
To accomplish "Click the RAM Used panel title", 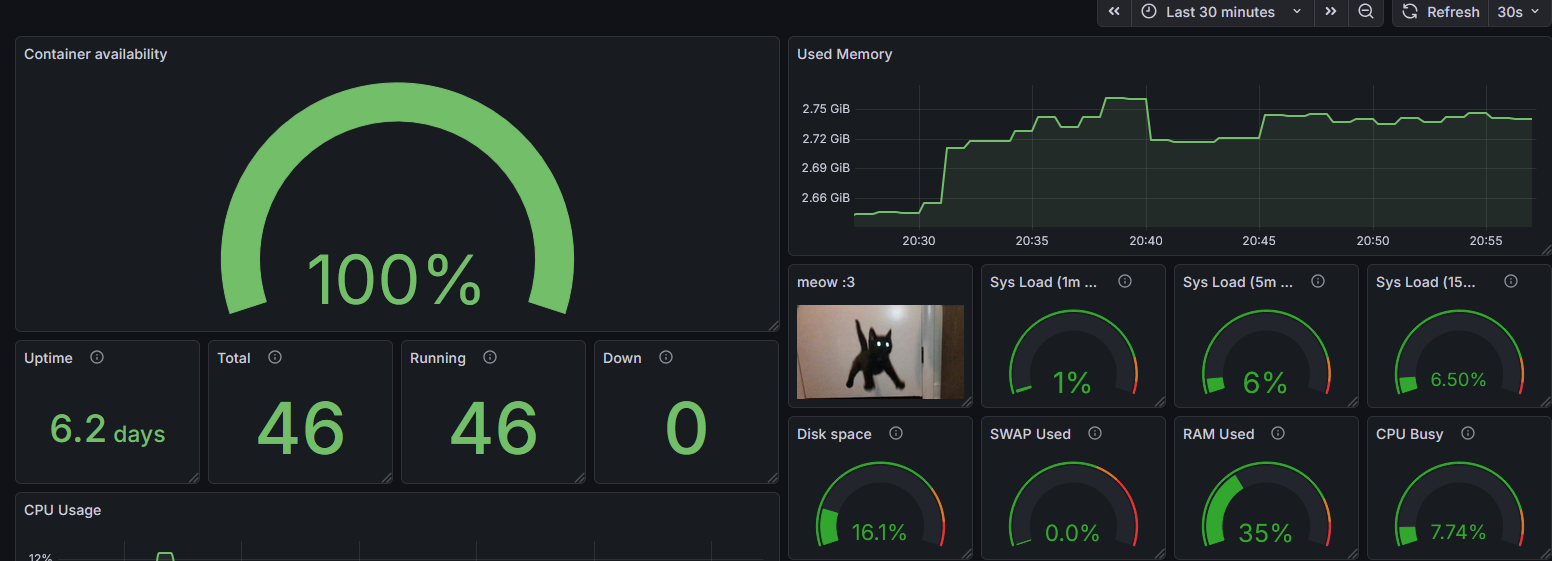I will pyautogui.click(x=1218, y=434).
